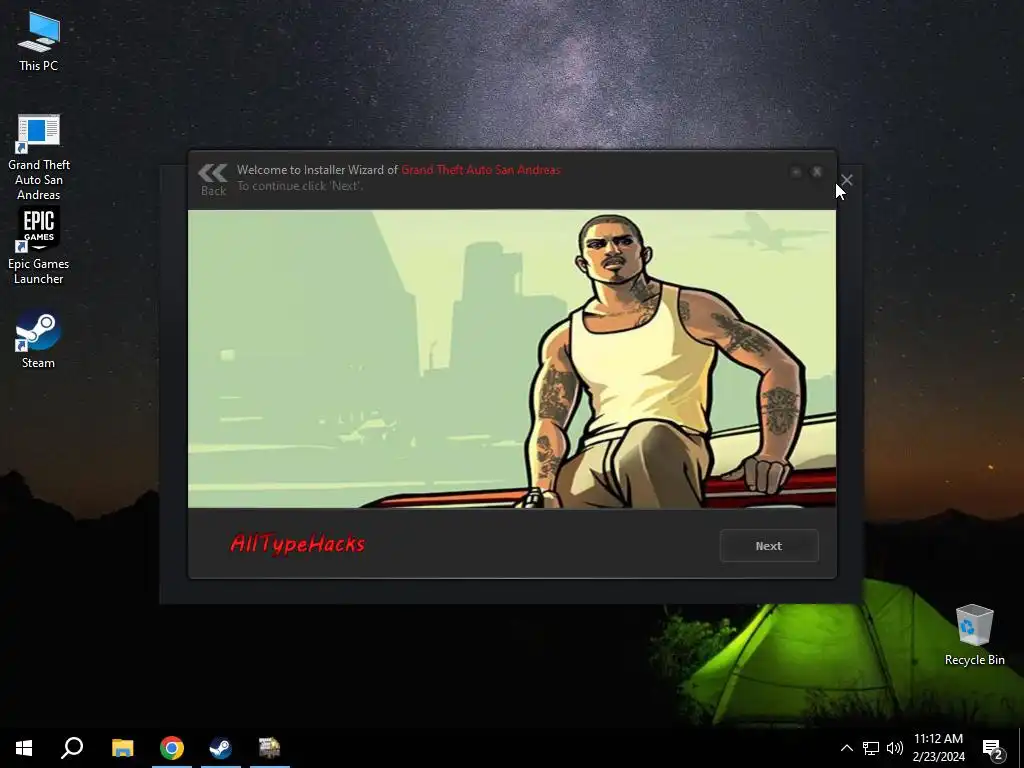The height and width of the screenshot is (768, 1024).
Task: Click the installer app icon in taskbar
Action: (x=270, y=748)
